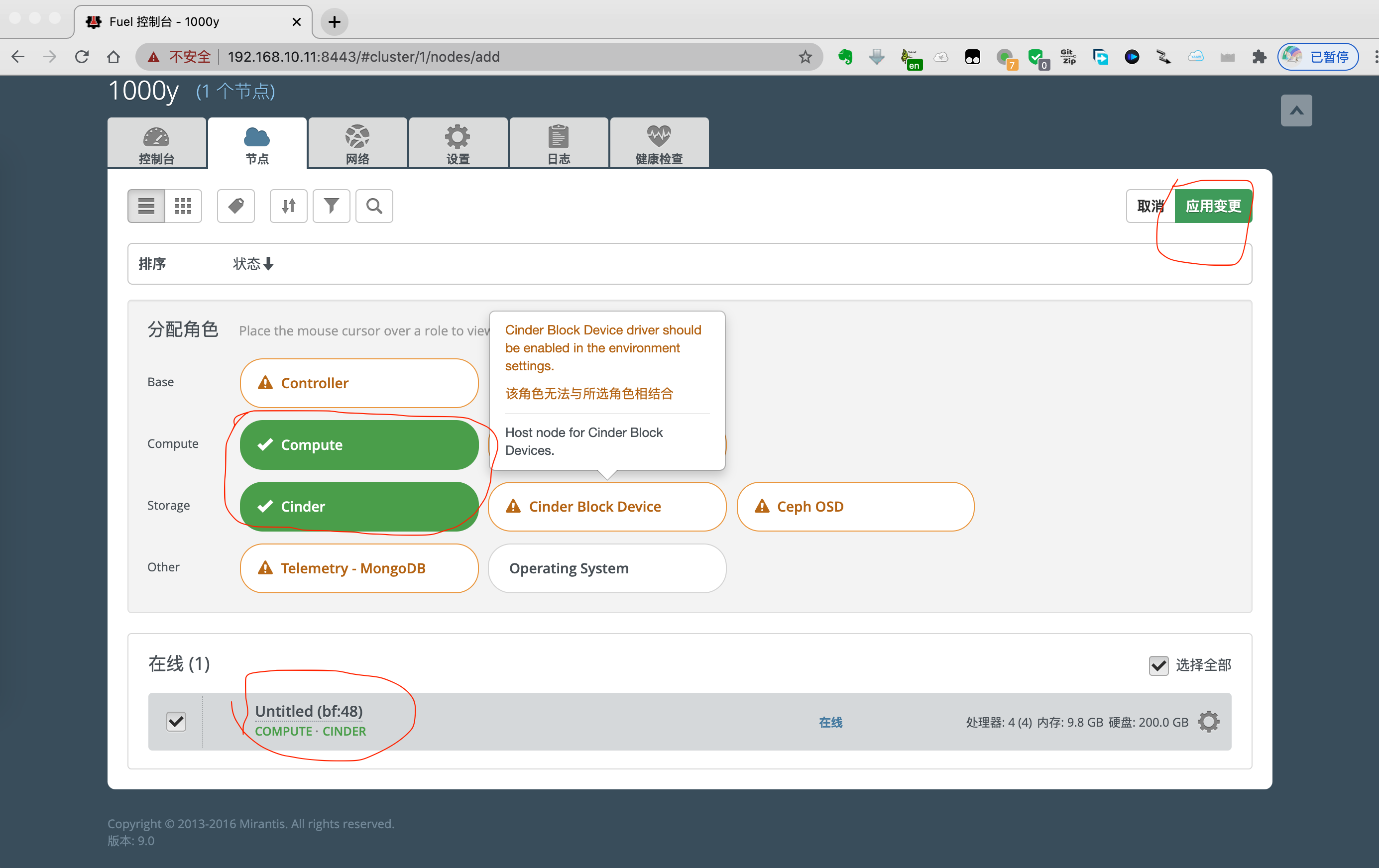Open the sort nodes button
The image size is (1379, 868).
point(289,206)
